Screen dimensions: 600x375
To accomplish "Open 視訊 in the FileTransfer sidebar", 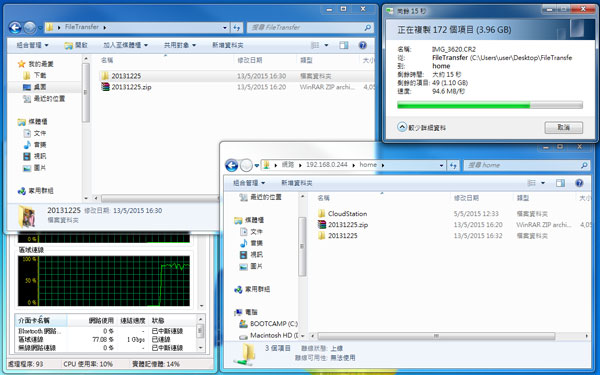I will pos(34,156).
